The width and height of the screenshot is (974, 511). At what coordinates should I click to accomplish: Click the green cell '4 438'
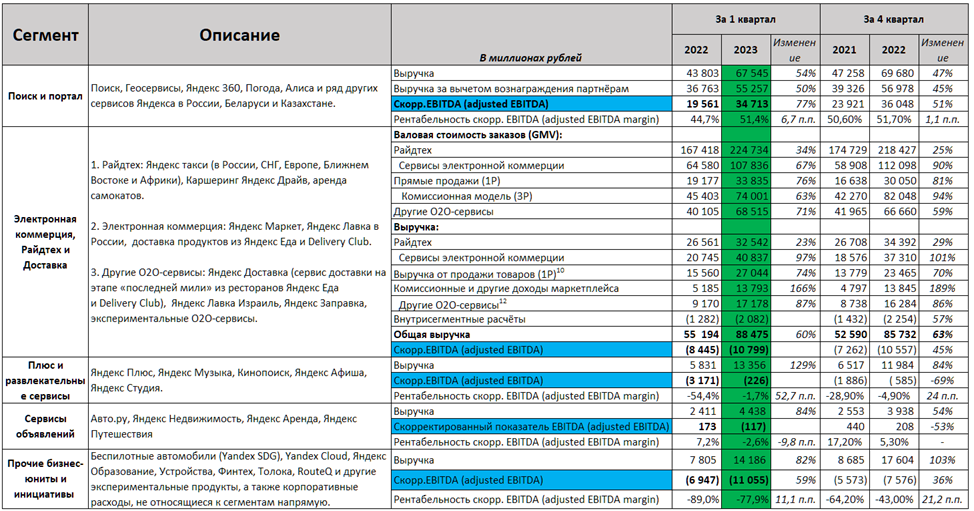pyautogui.click(x=745, y=411)
